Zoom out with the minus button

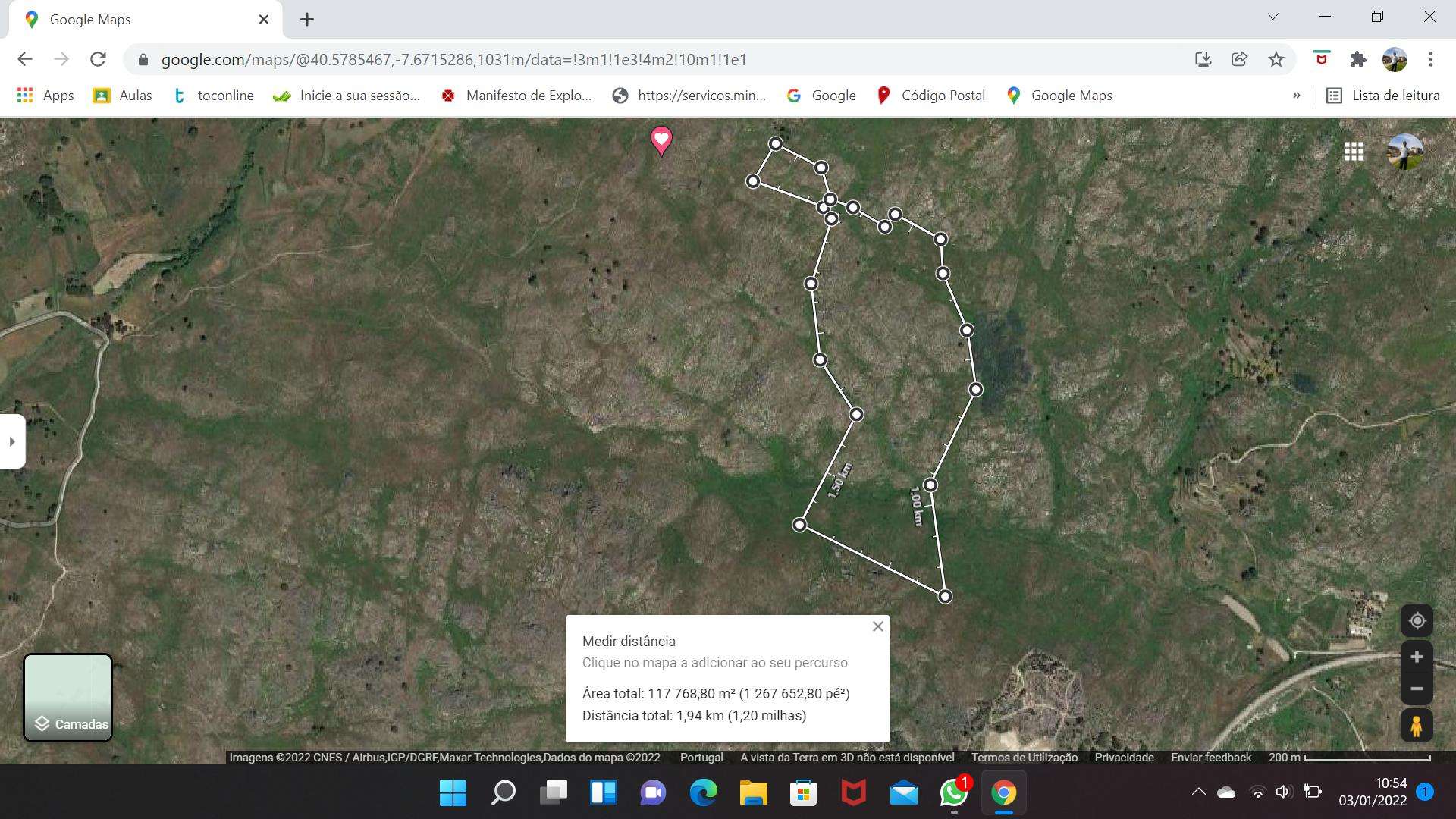point(1417,689)
